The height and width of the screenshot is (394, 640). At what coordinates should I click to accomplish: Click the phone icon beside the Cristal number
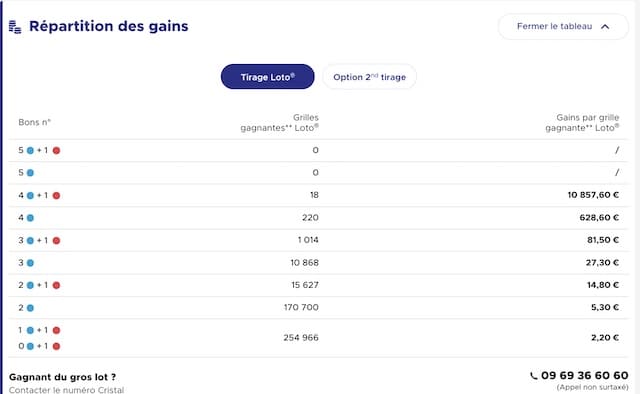(533, 376)
